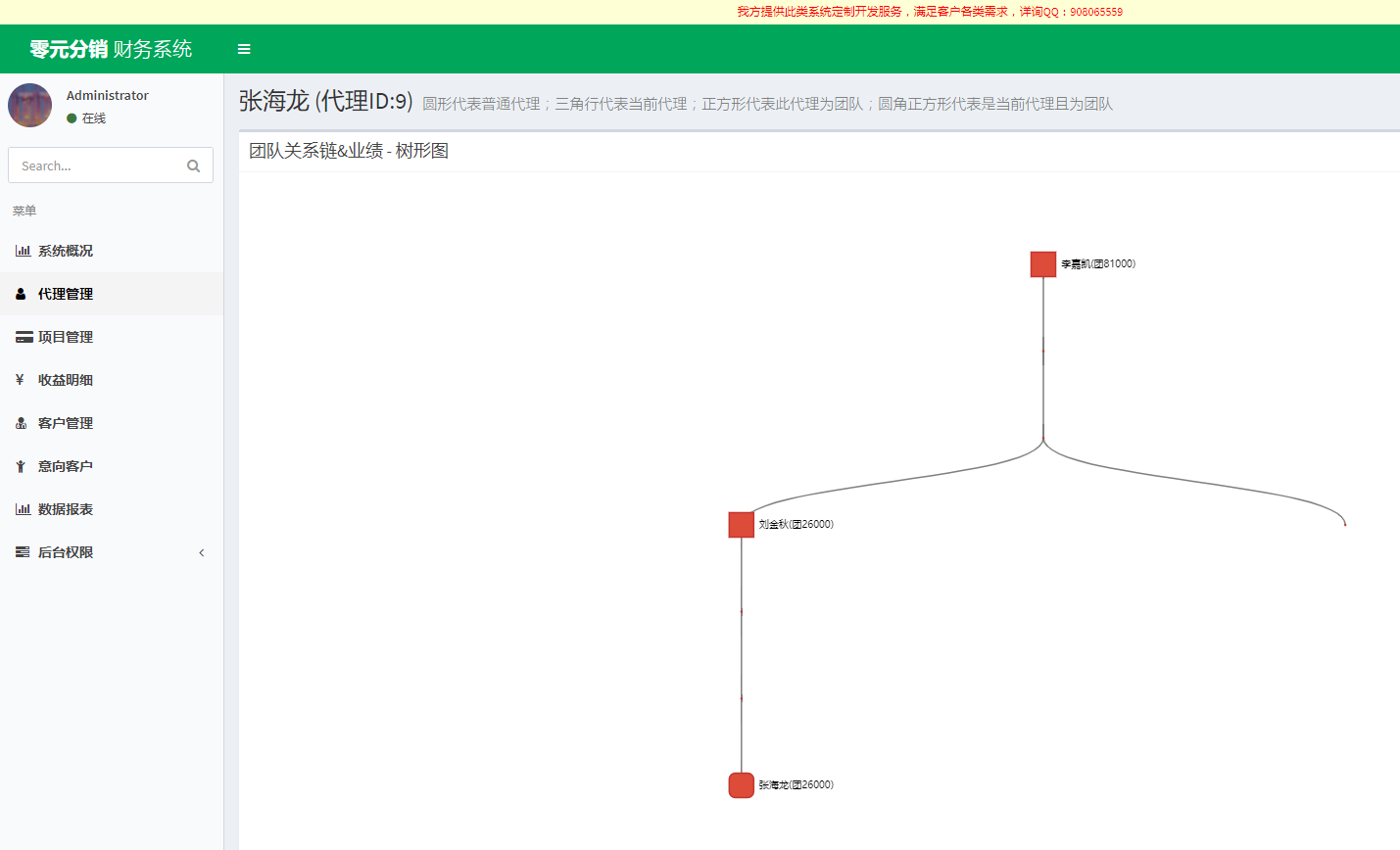Click the Administrator username link

108,95
